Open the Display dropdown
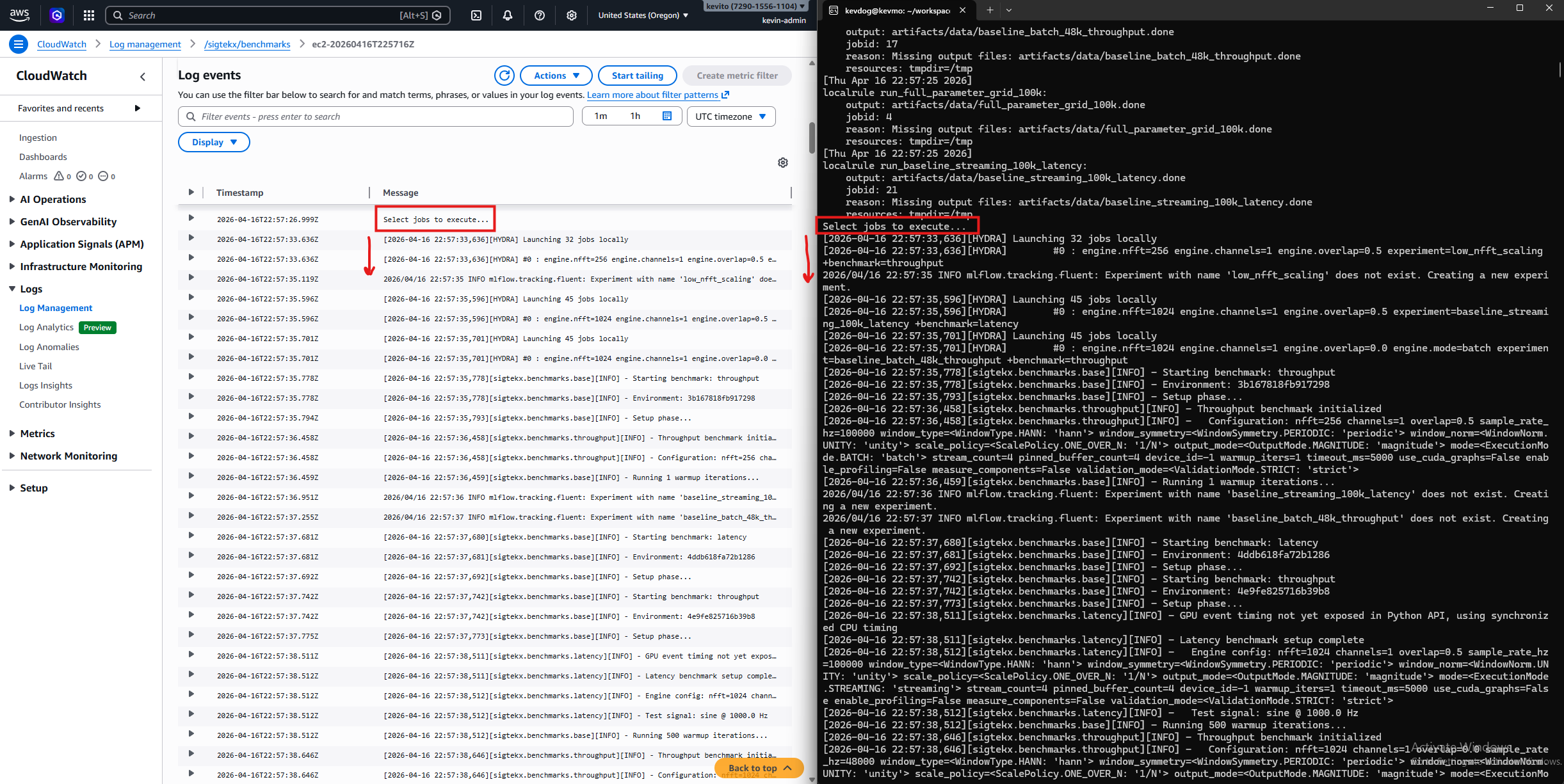1564x784 pixels. (x=214, y=141)
